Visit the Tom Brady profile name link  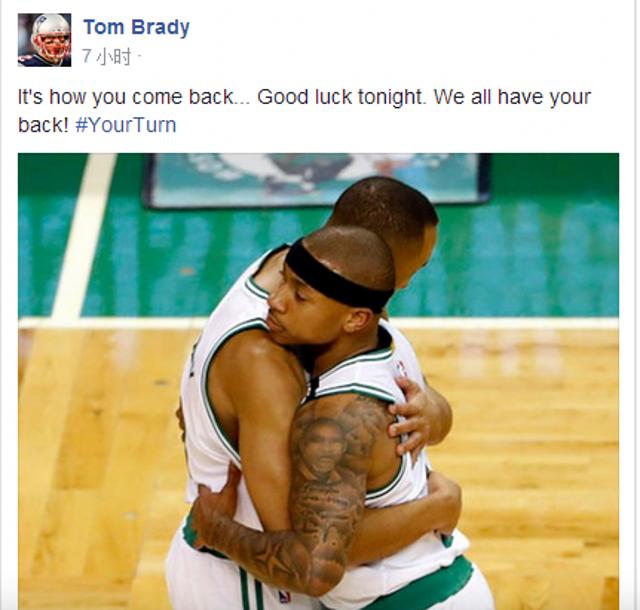[x=136, y=27]
